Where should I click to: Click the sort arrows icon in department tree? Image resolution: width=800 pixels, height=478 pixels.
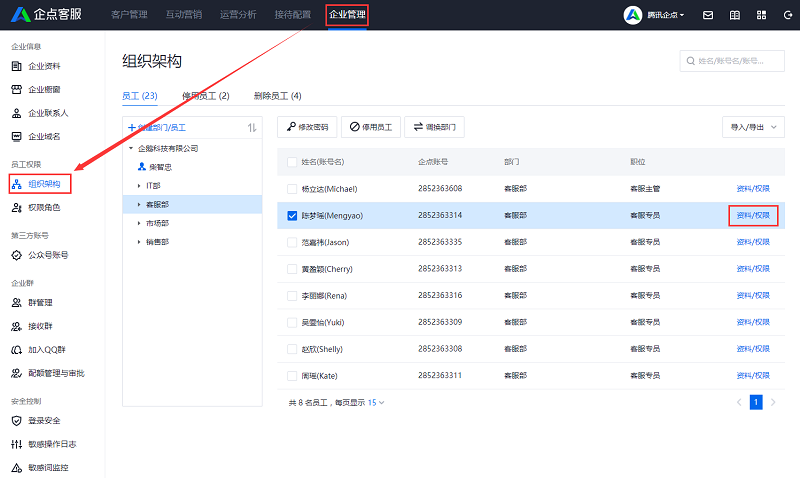click(x=252, y=127)
